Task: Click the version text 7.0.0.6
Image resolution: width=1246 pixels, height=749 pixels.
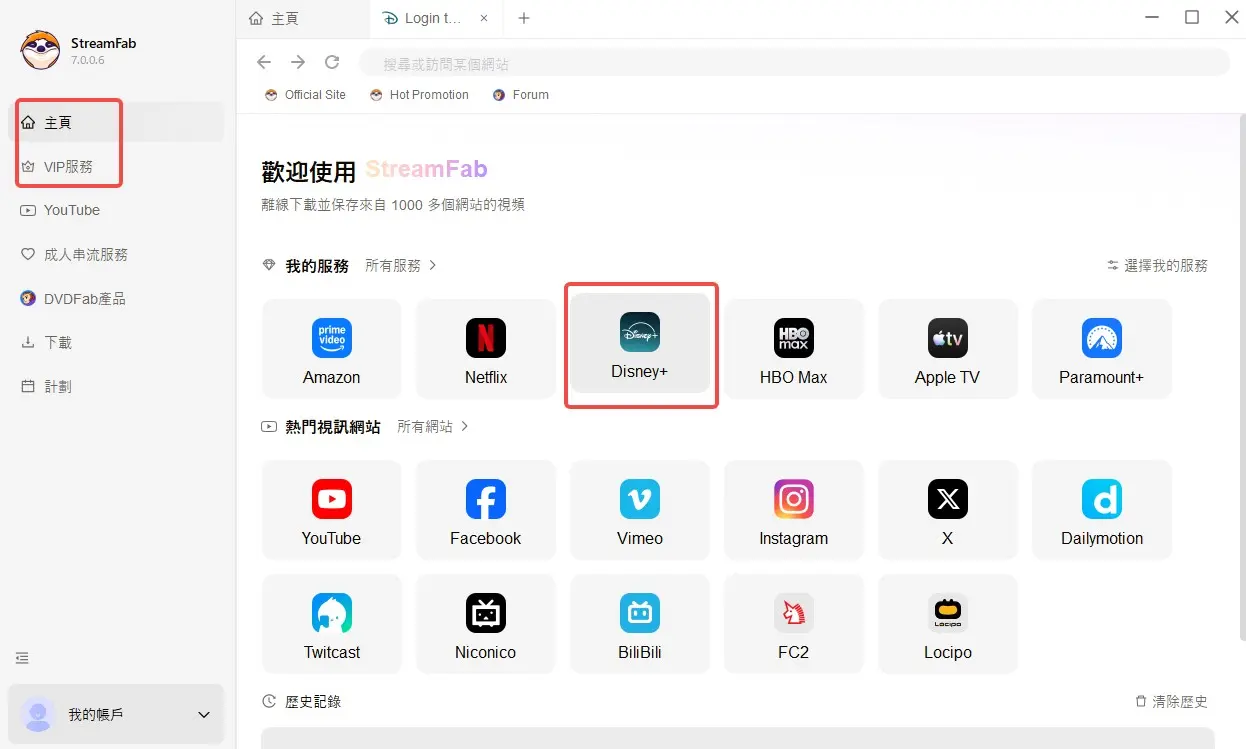Action: tap(88, 60)
